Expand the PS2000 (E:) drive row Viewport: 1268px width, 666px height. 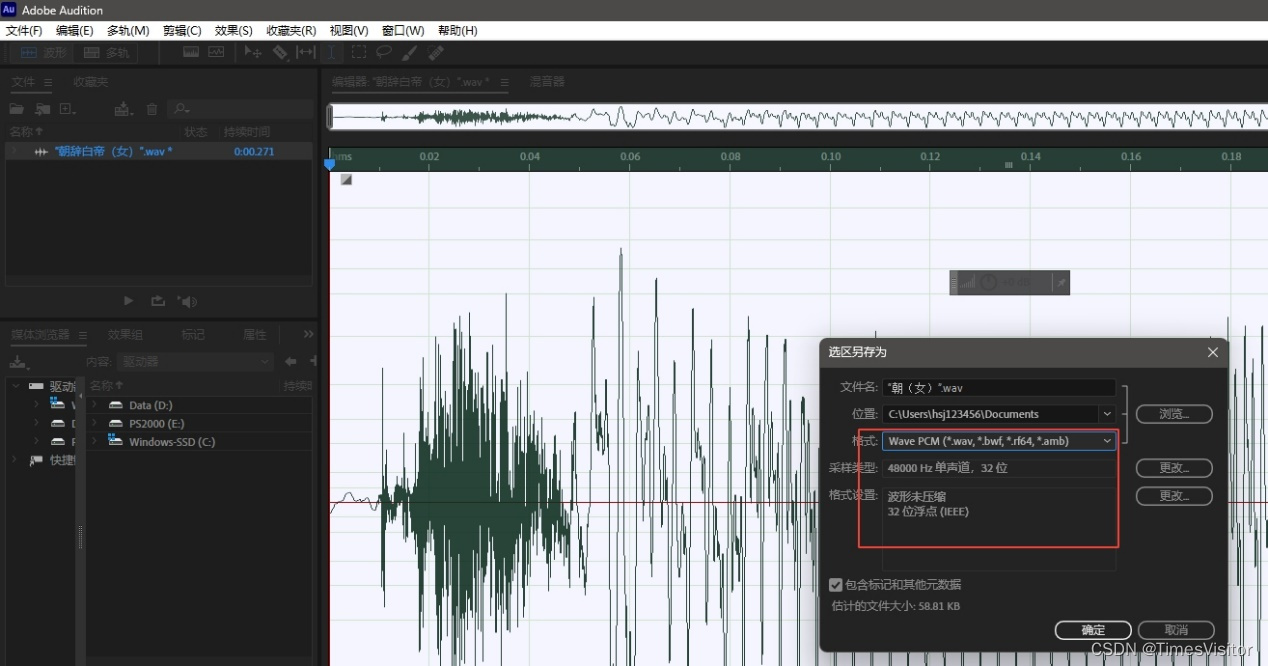click(x=95, y=423)
